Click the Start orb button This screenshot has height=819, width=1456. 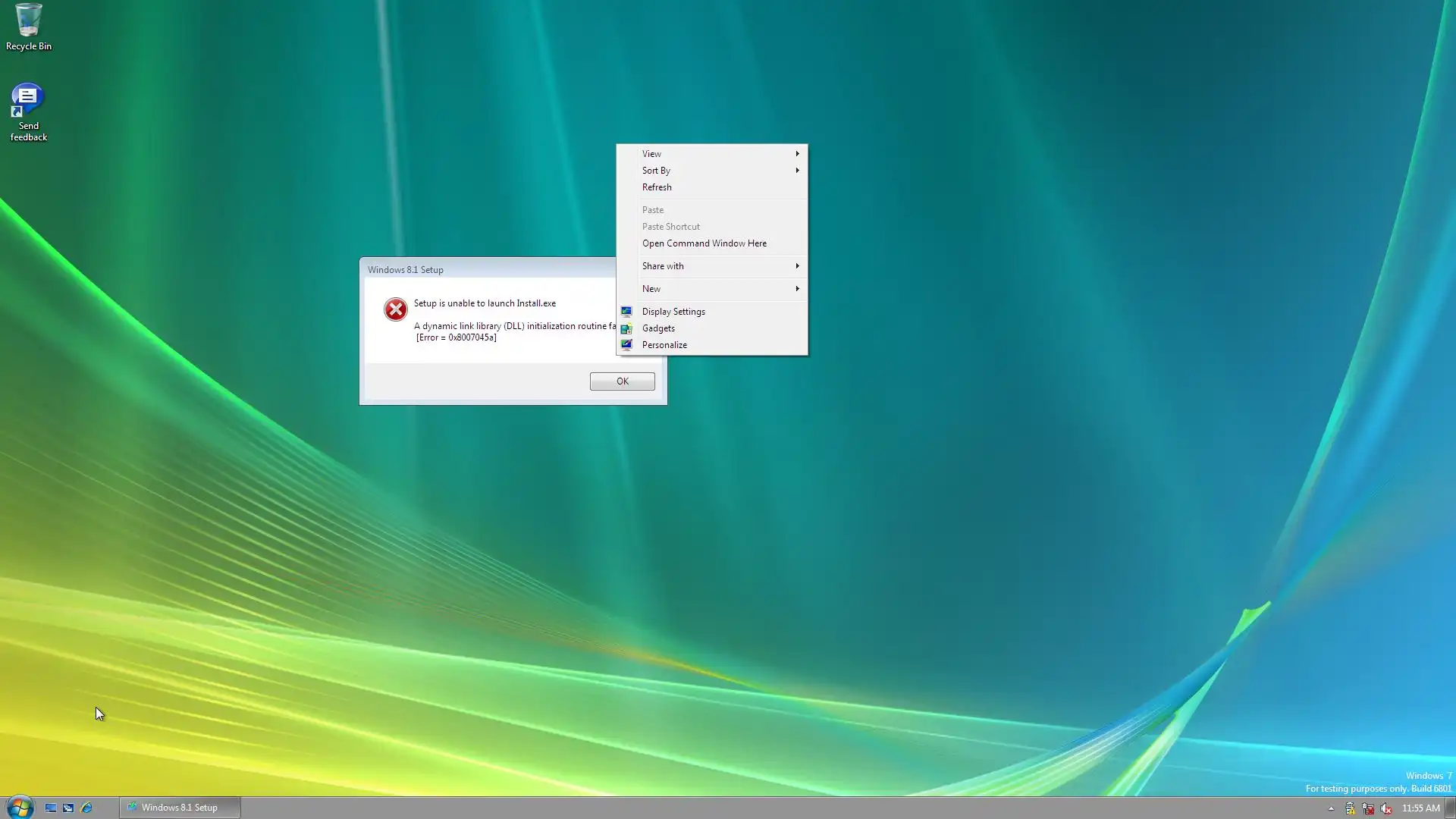[19, 807]
